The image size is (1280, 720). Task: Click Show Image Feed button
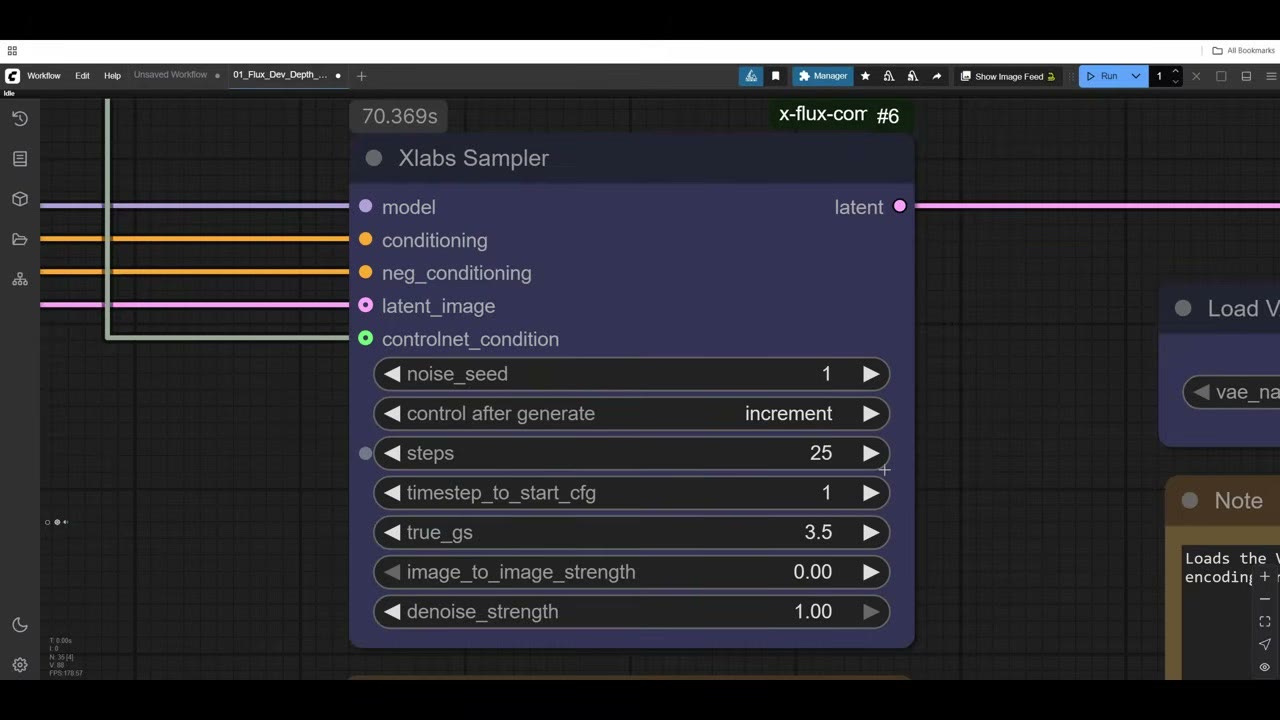[1007, 76]
